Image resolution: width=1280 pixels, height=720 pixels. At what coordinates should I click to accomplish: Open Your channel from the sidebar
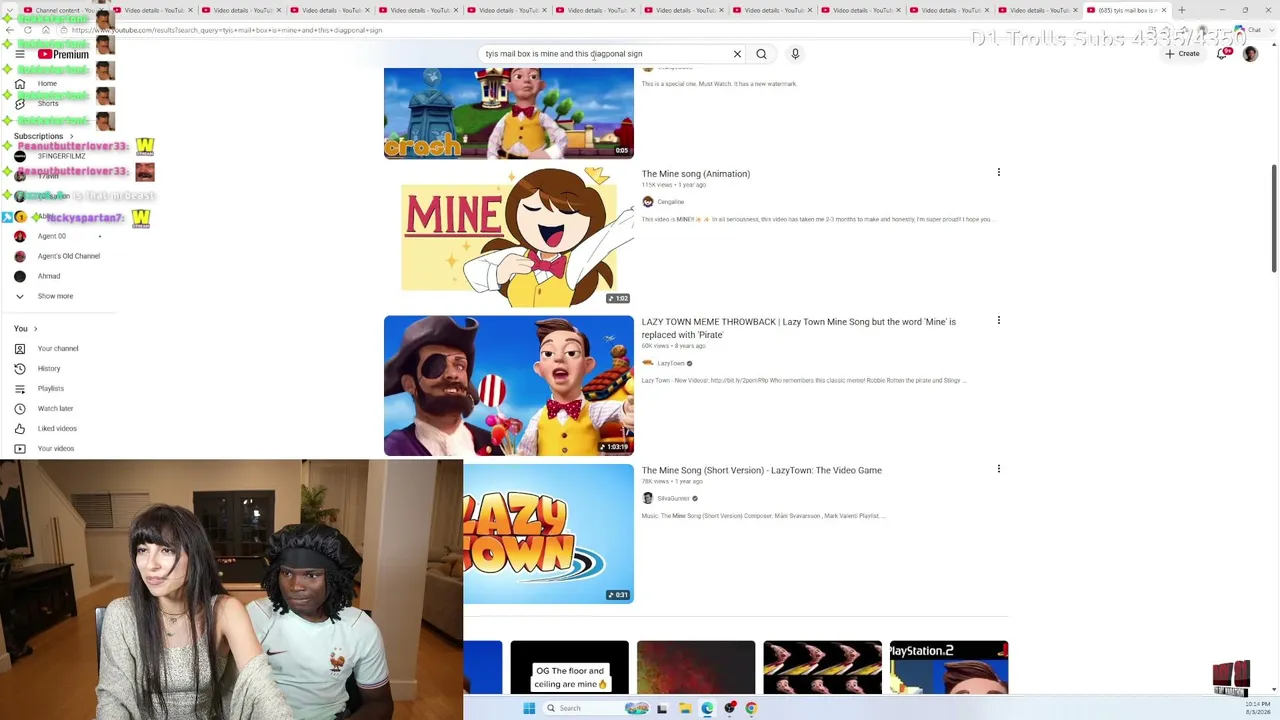pyautogui.click(x=58, y=348)
